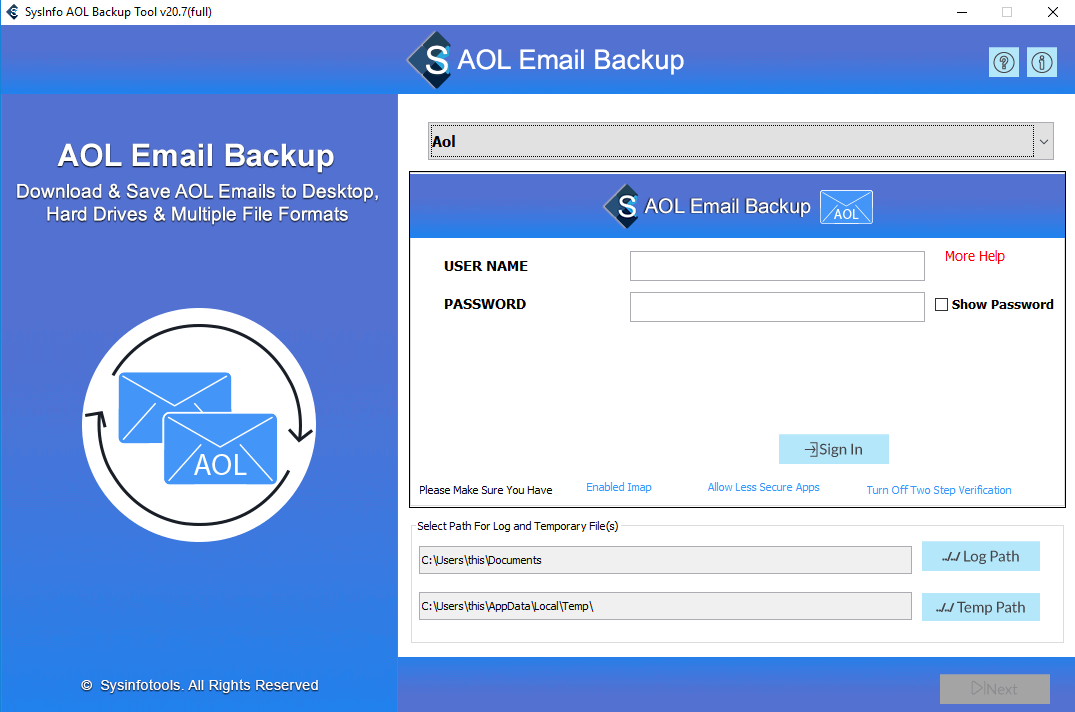Click the AOL logo badge beside the title

845,206
